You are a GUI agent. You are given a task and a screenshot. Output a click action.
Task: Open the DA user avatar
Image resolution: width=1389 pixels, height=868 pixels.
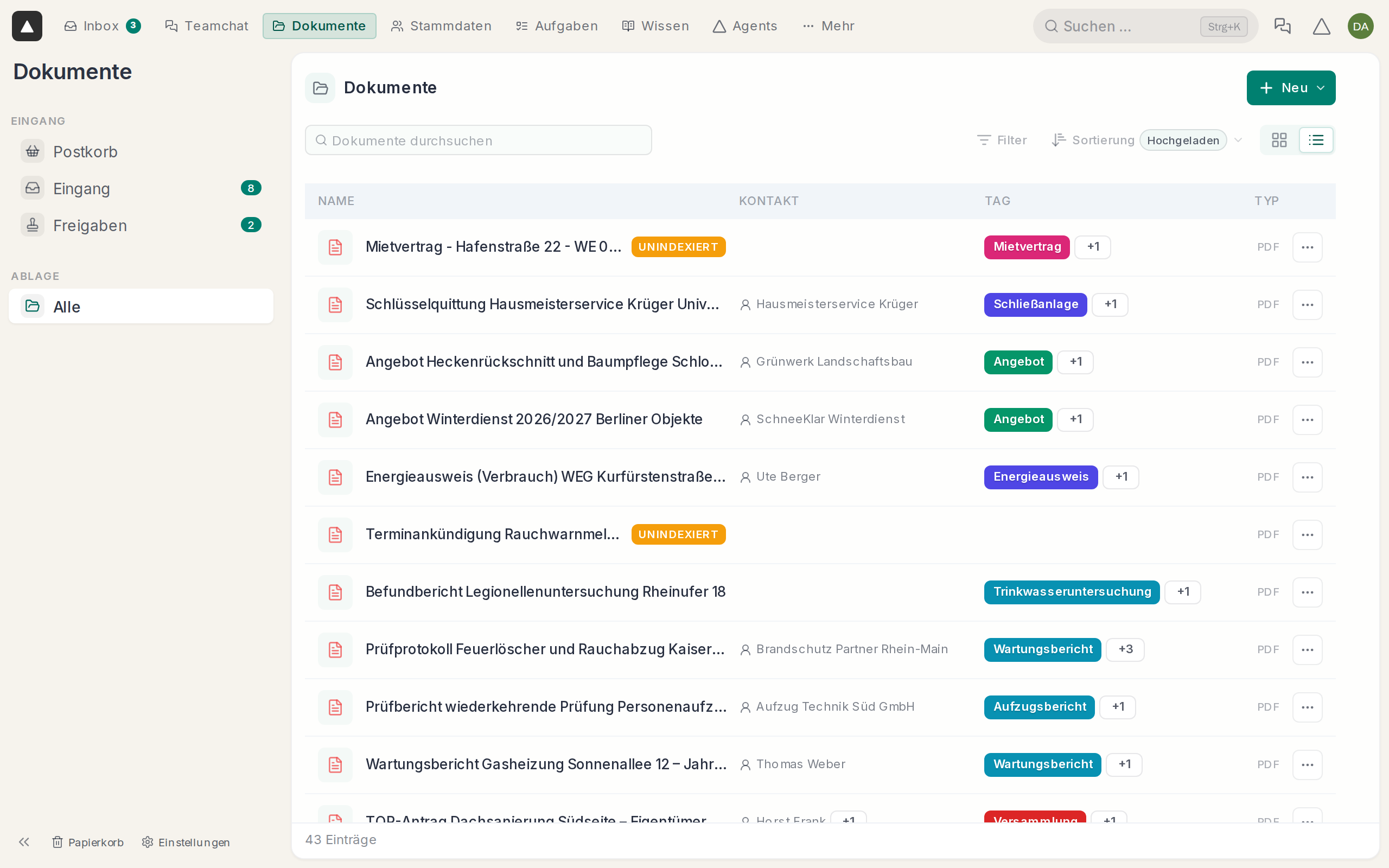tap(1360, 26)
